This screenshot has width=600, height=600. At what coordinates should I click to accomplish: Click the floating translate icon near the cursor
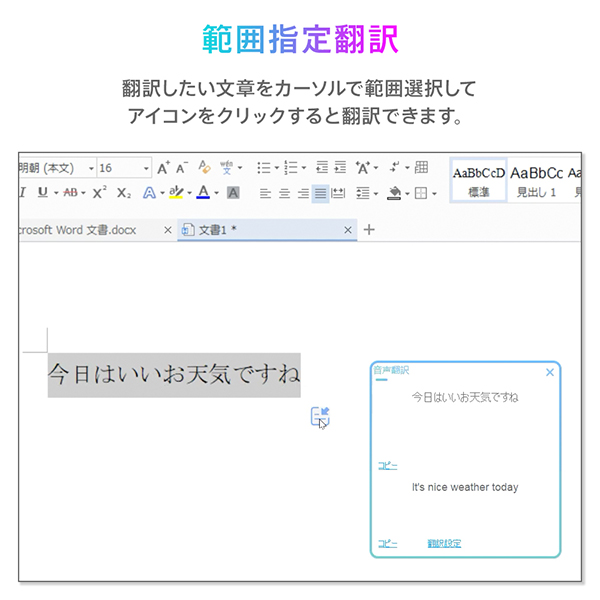click(320, 416)
